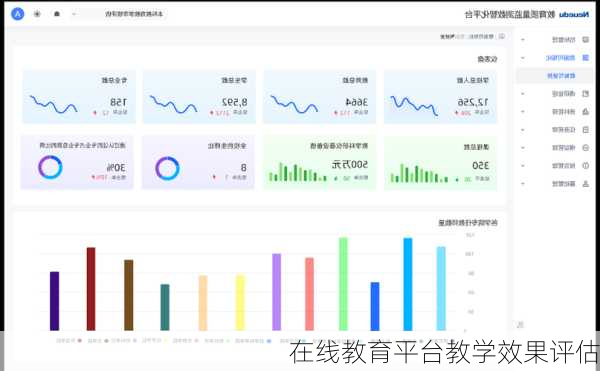Click the sun-shaped settings icon in header
The width and height of the screenshot is (600, 371).
click(x=37, y=14)
